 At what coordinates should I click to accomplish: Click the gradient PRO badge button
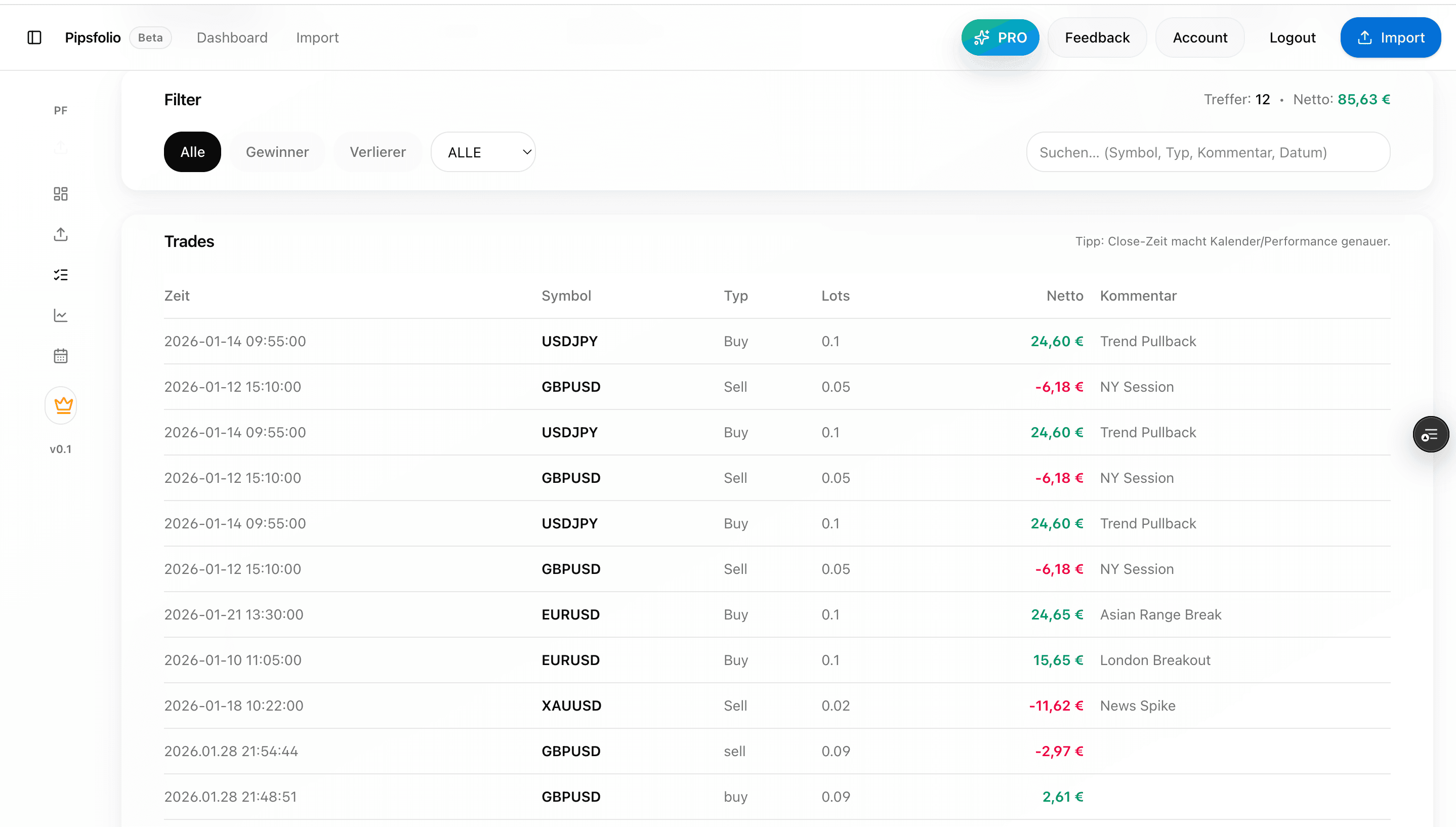1000,37
